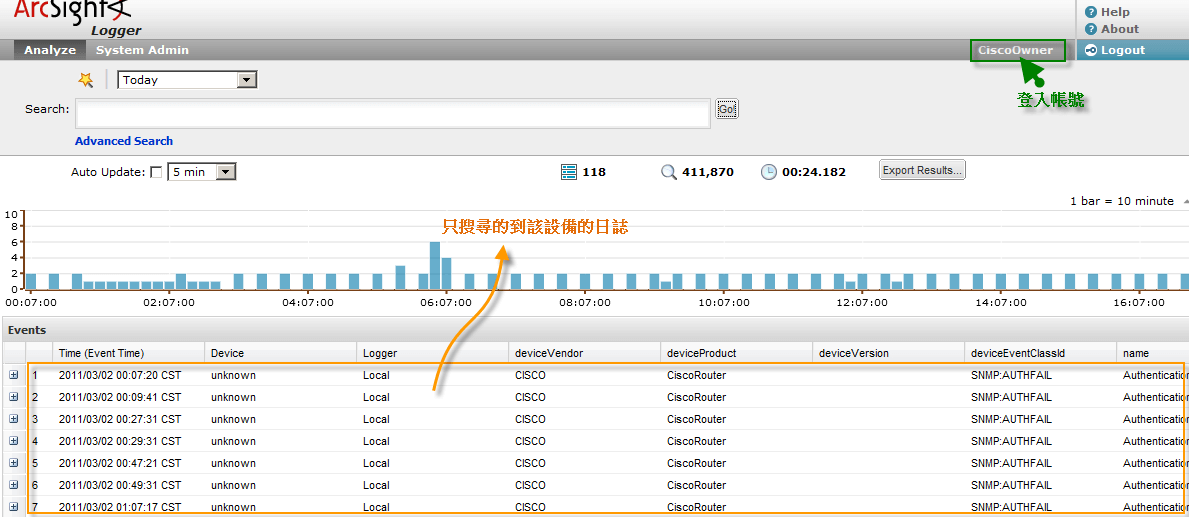Click the Help question mark icon
Screen dimensions: 1189x517
(1091, 12)
